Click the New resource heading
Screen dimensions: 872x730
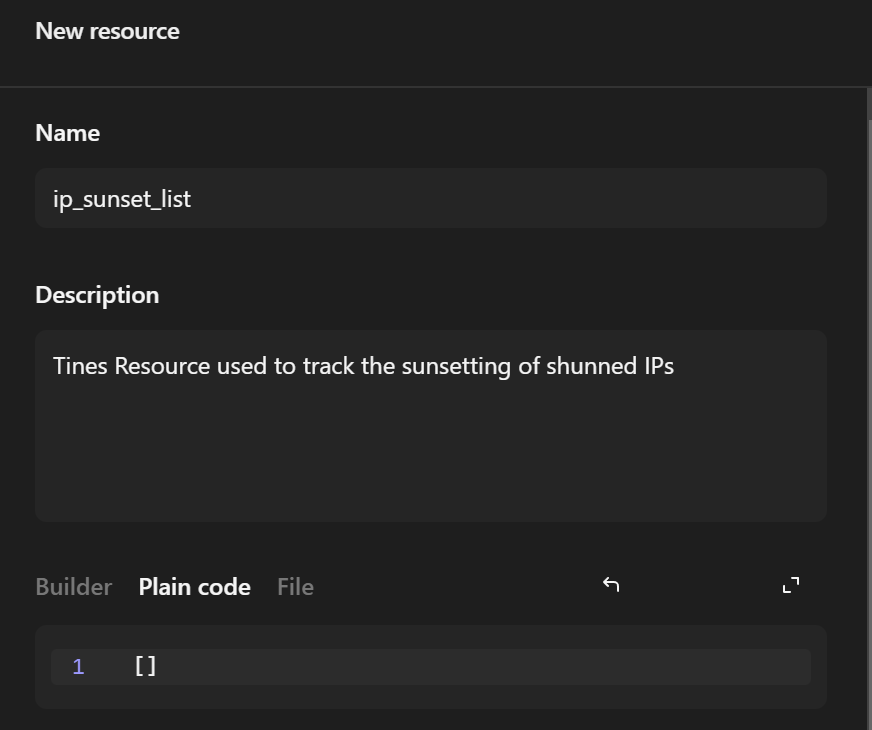click(x=107, y=31)
